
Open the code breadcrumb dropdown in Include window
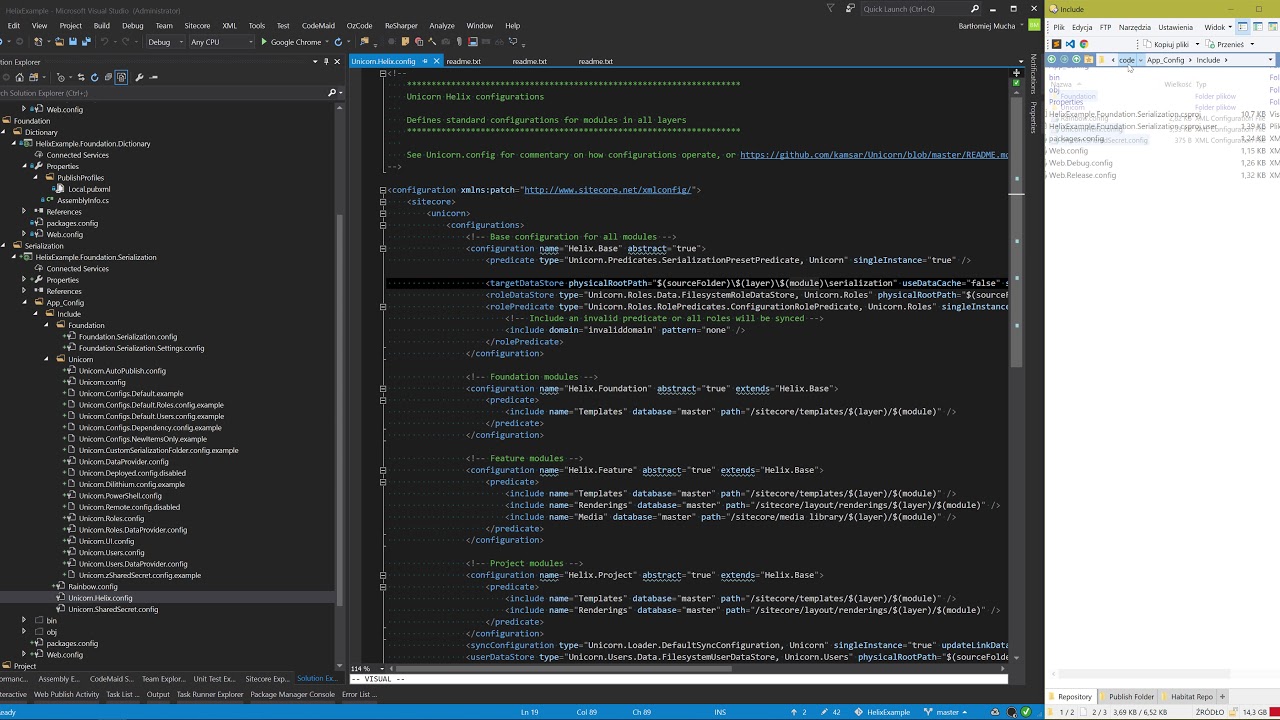[x=1141, y=60]
